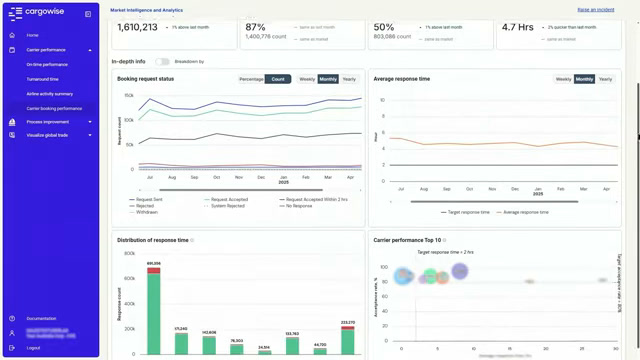Click the Booking request status title

(x=145, y=79)
